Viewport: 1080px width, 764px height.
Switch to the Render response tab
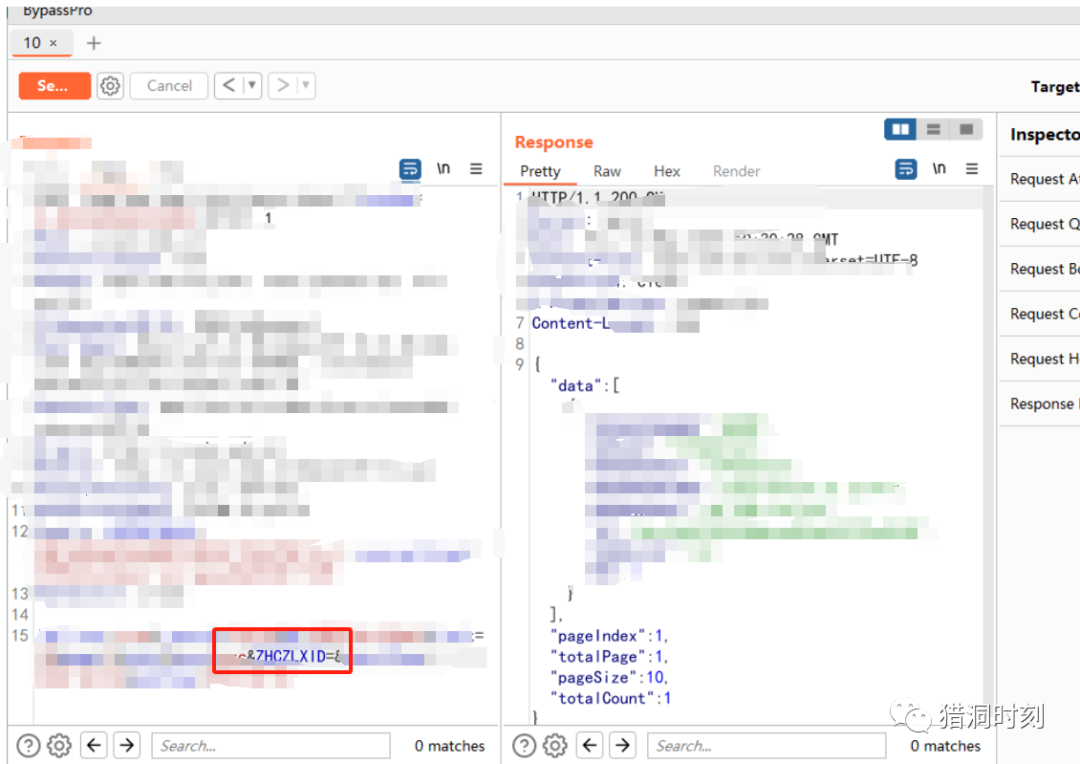tap(736, 171)
